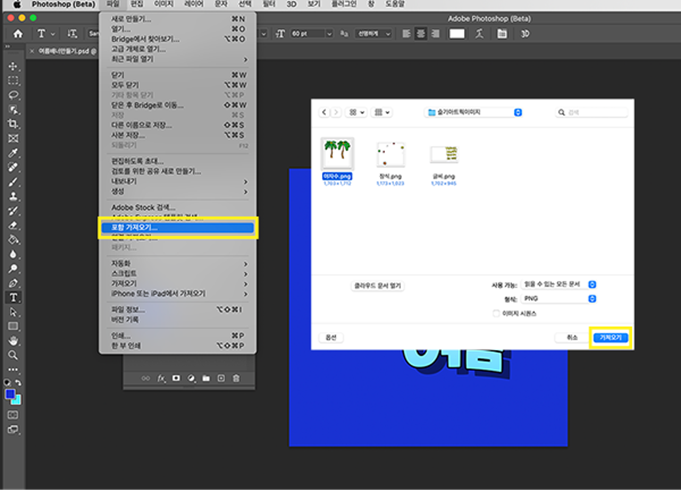Open the 3D menu in menu bar

coord(291,4)
